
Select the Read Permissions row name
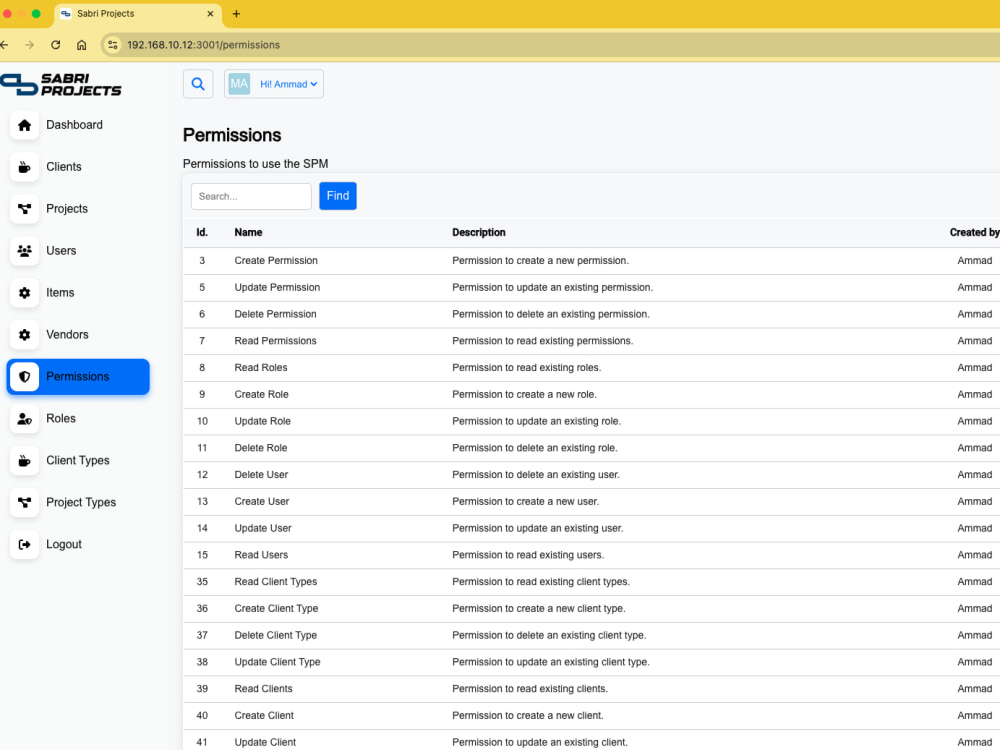[276, 341]
